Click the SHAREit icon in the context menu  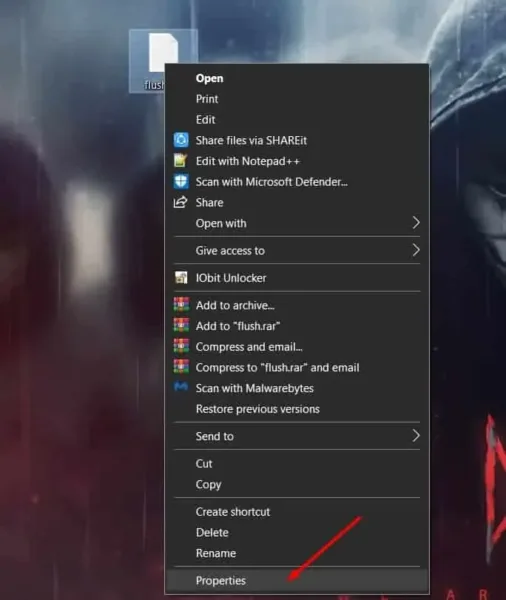[x=181, y=140]
